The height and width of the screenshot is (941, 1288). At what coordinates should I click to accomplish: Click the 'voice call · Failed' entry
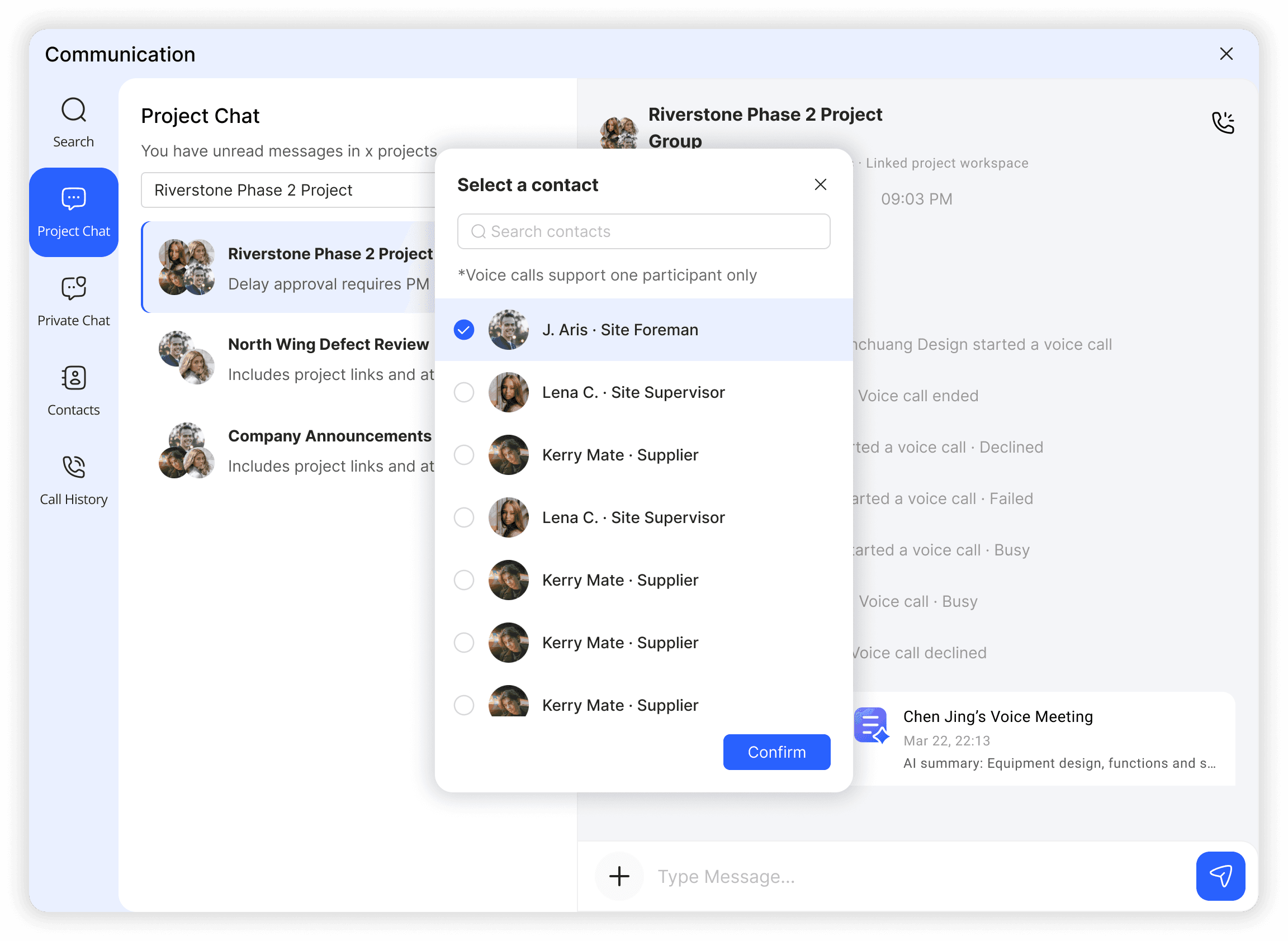click(942, 499)
